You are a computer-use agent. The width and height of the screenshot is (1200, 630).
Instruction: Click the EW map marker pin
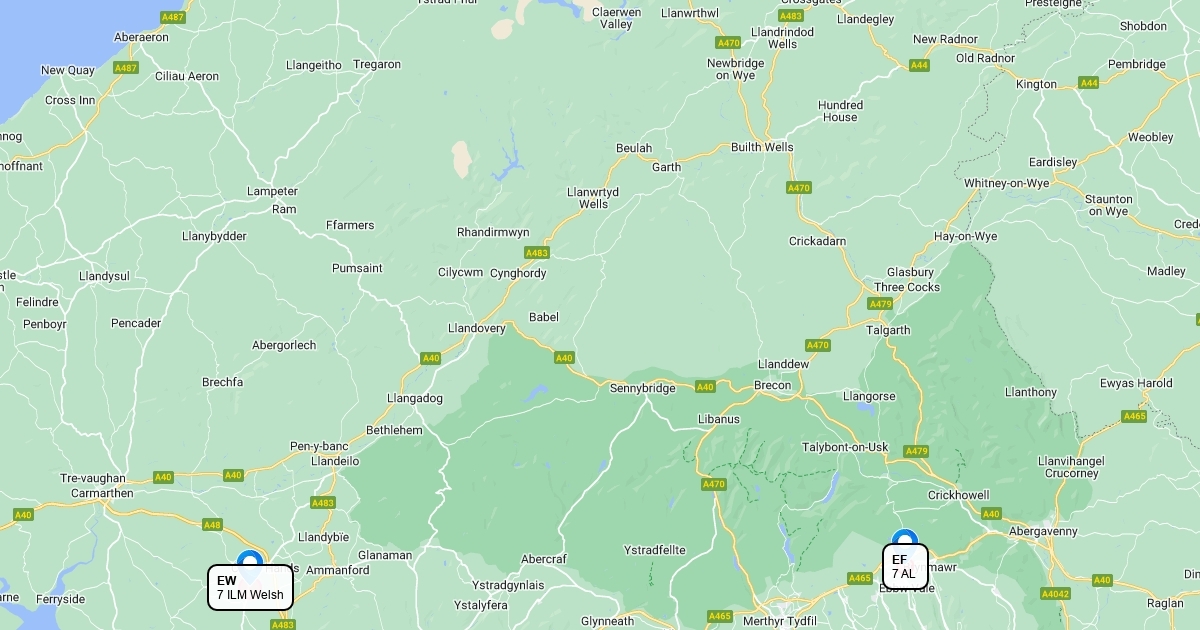click(249, 558)
